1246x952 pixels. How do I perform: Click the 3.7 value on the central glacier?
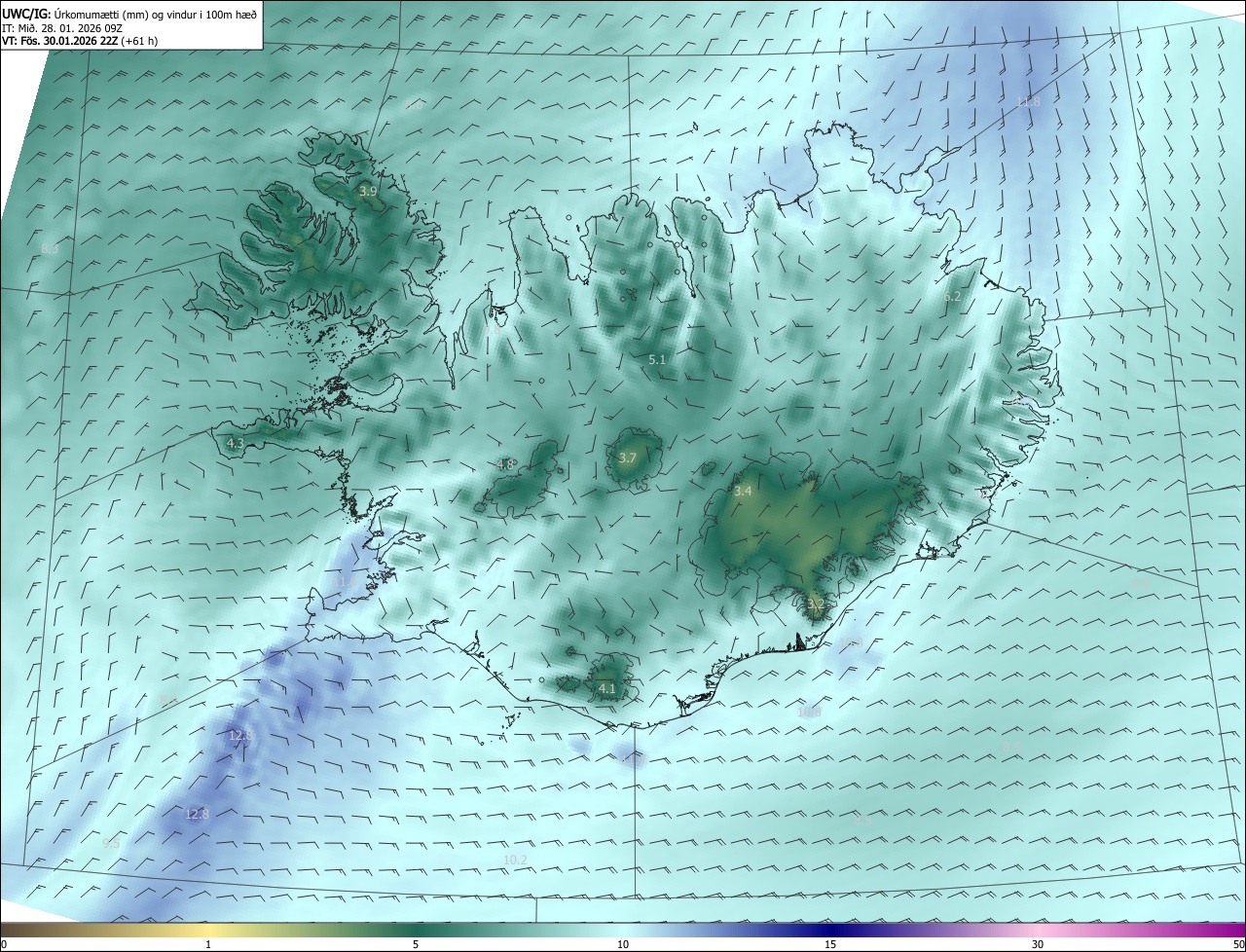click(x=628, y=458)
